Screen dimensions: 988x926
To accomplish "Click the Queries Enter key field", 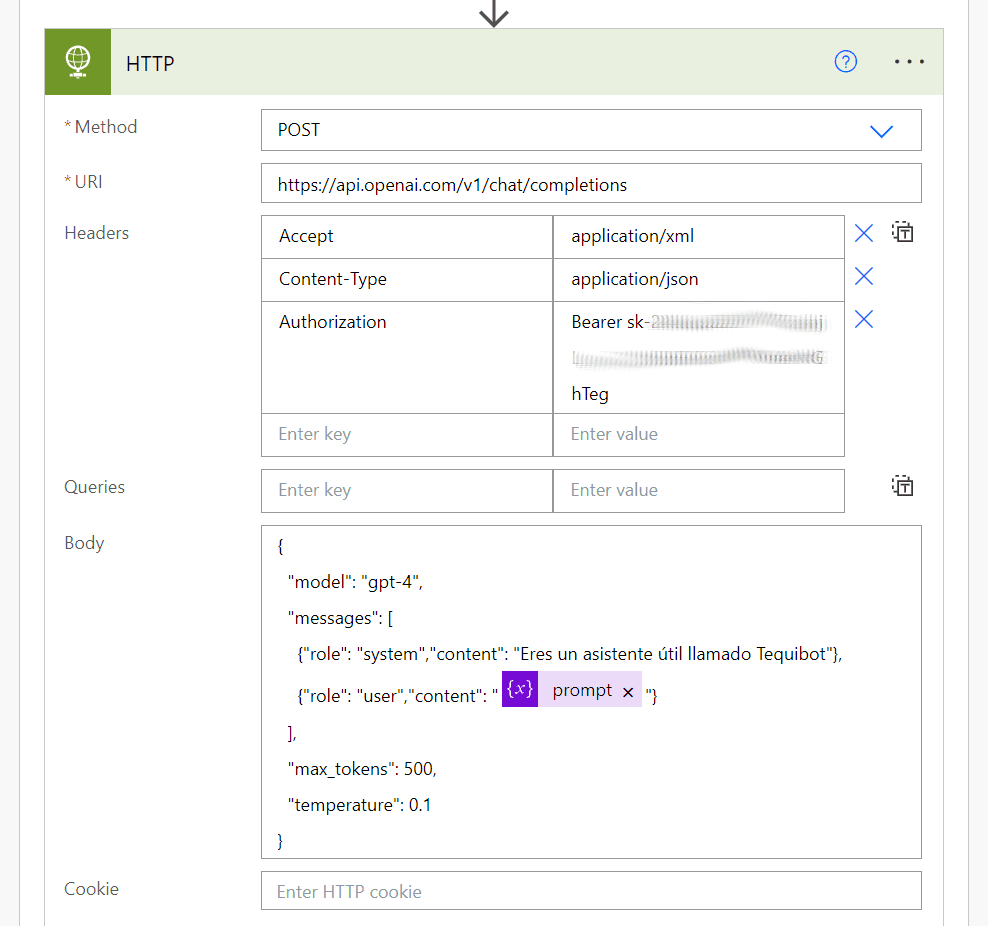I will [x=407, y=491].
